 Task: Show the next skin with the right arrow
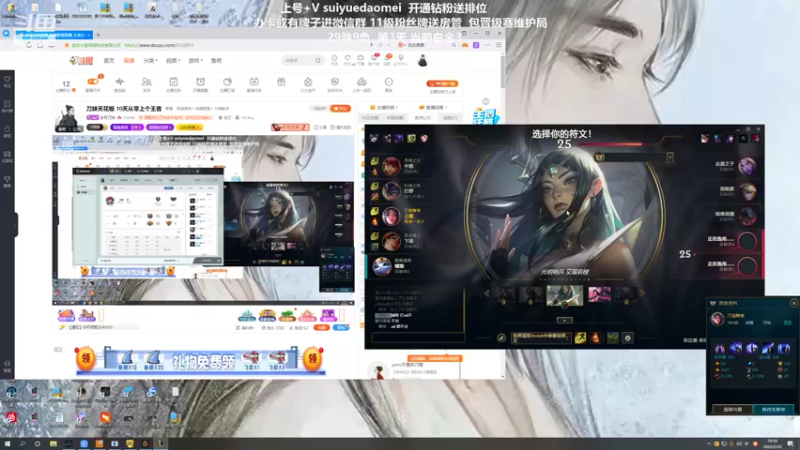pos(642,293)
